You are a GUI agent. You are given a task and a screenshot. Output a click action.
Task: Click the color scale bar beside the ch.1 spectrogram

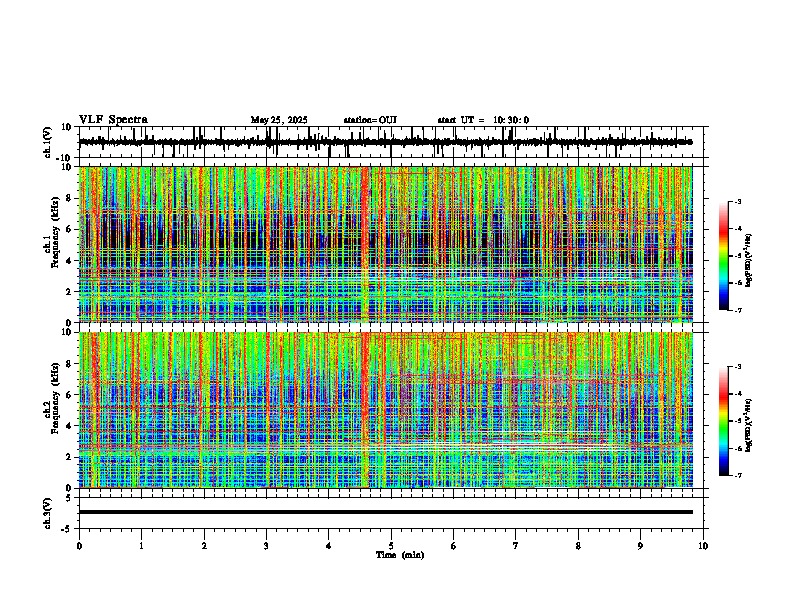(x=723, y=256)
